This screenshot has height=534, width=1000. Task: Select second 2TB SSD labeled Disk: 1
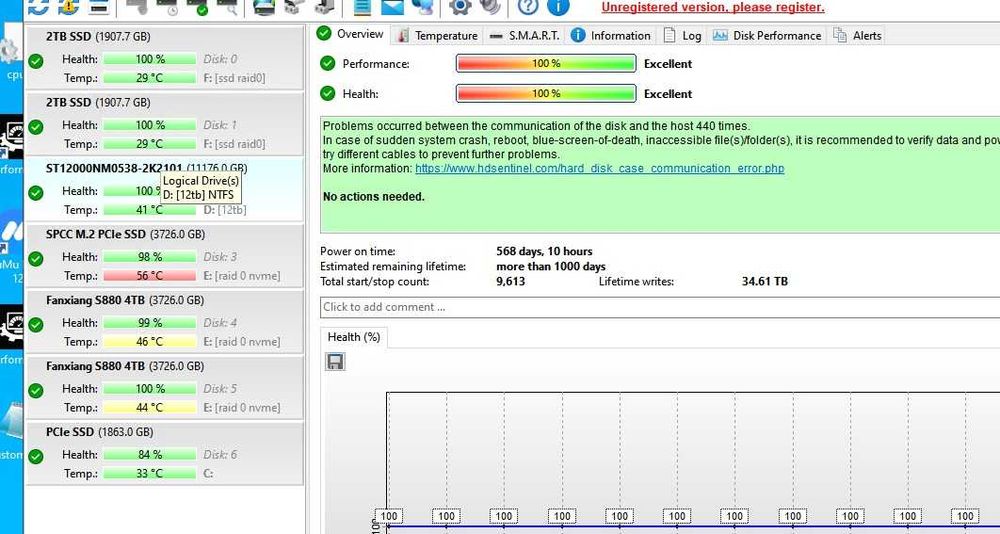[x=165, y=124]
